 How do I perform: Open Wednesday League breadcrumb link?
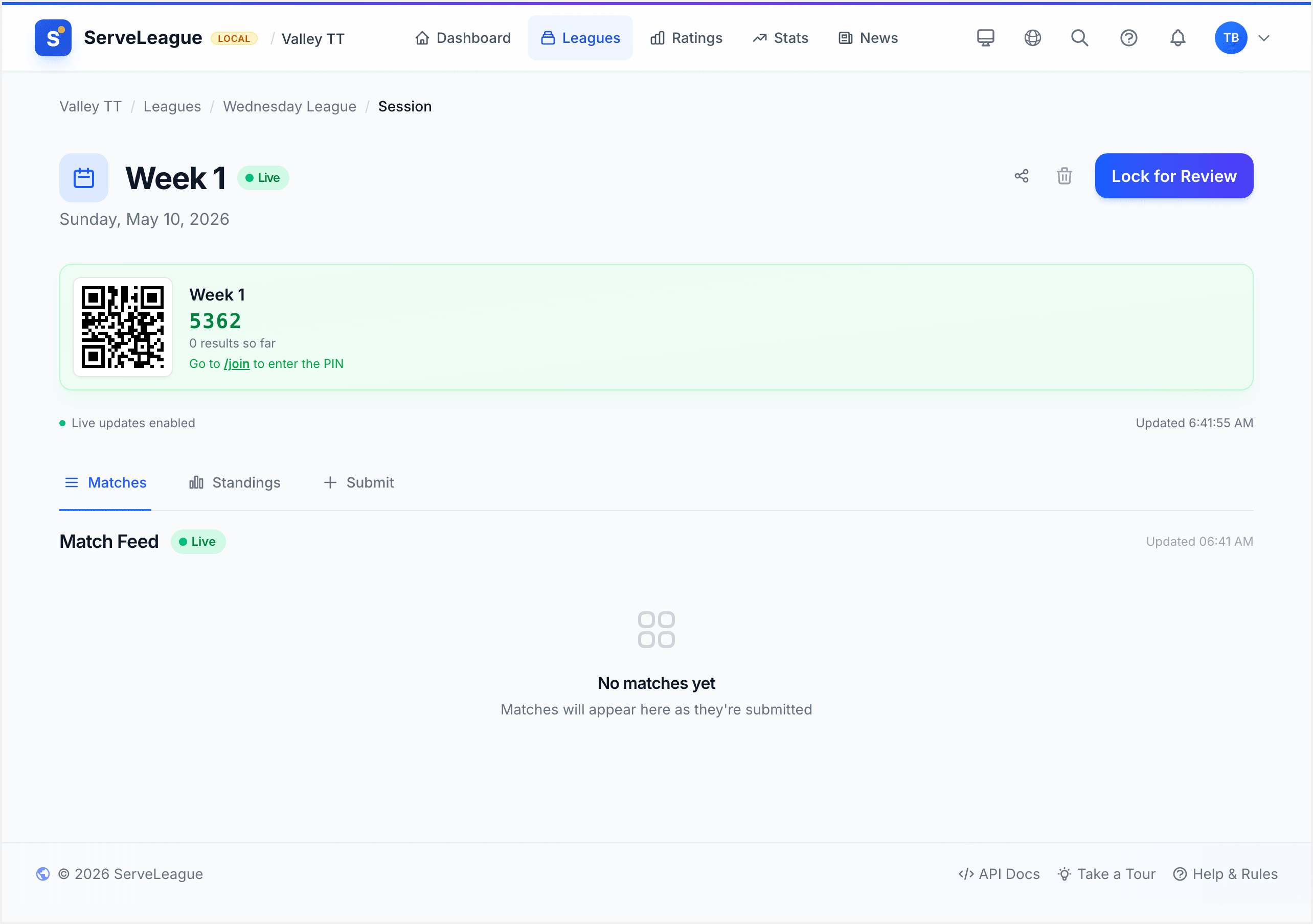[289, 106]
